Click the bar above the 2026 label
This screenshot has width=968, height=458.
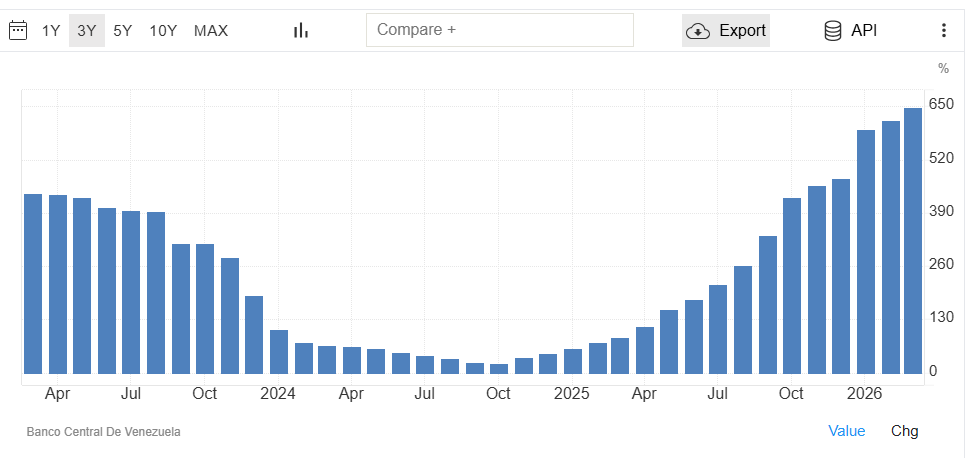pyautogui.click(x=866, y=252)
